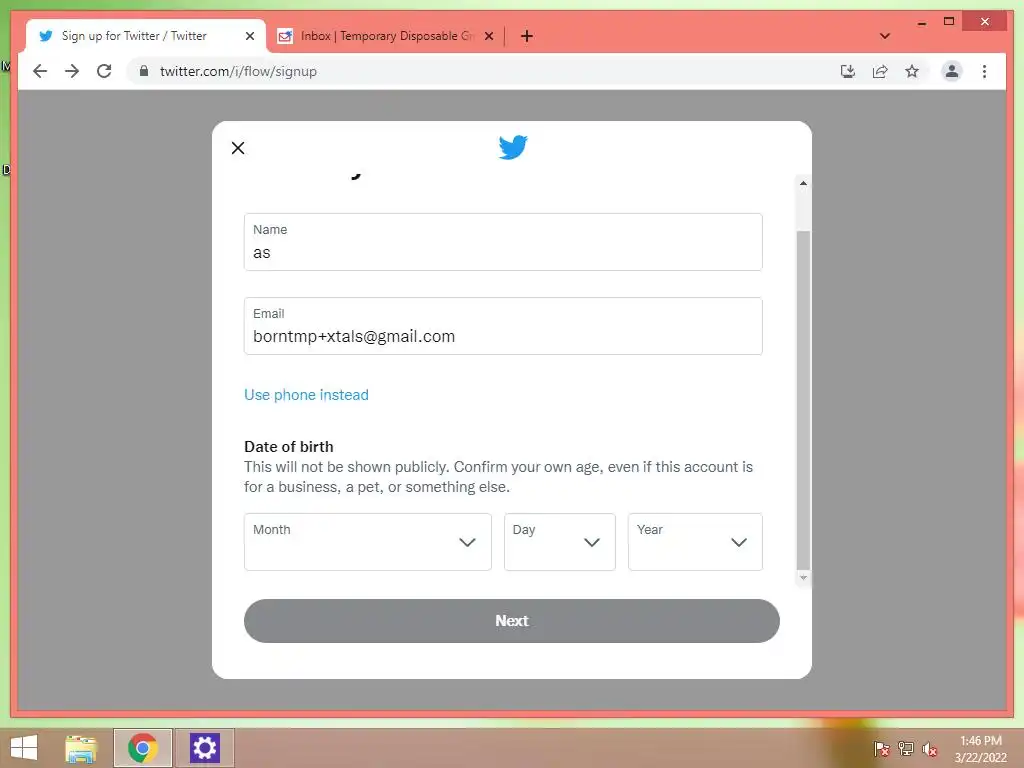Open the Windows Start button
This screenshot has width=1024, height=768.
(24, 748)
